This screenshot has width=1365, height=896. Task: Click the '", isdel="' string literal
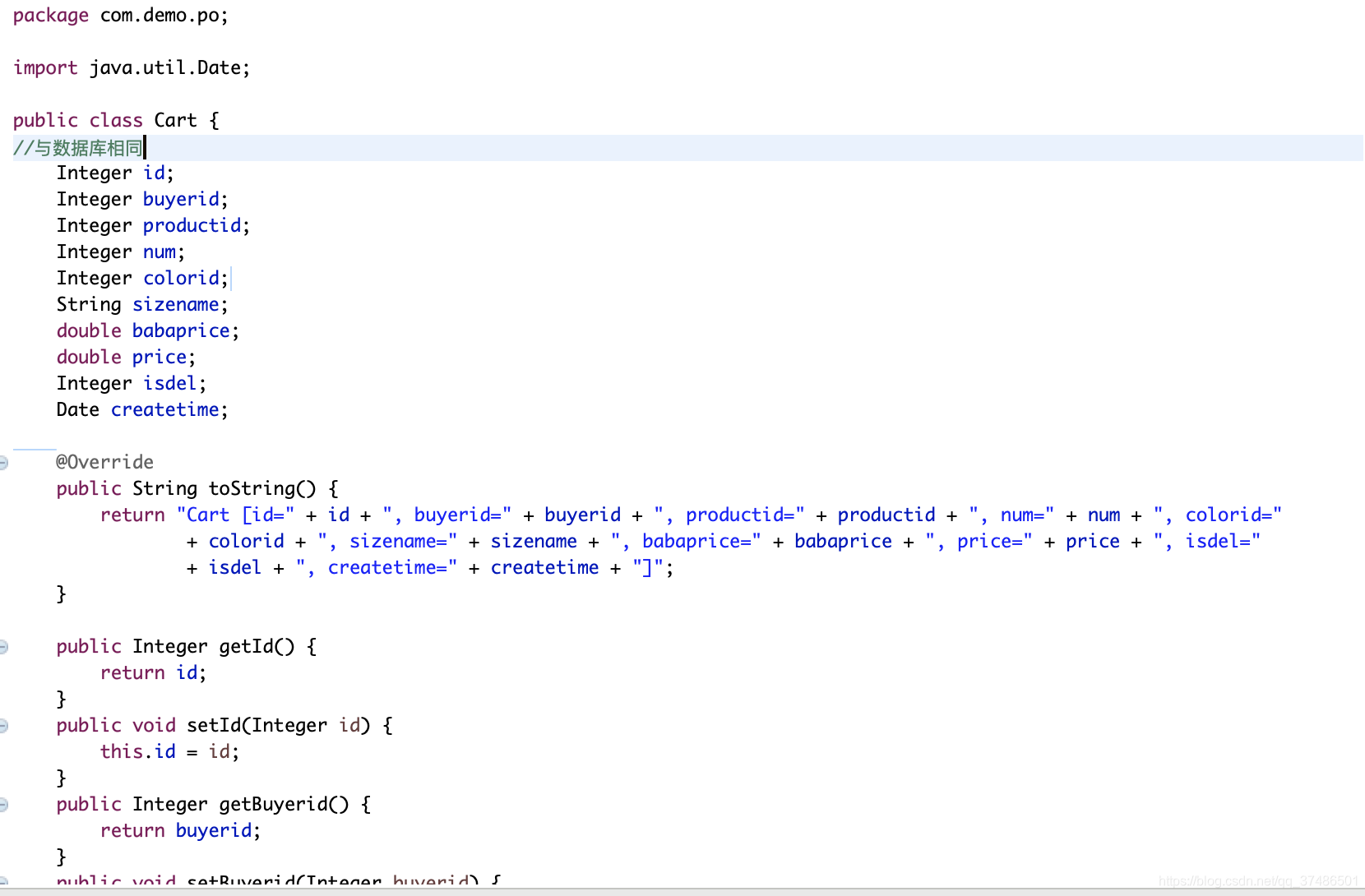click(1206, 541)
